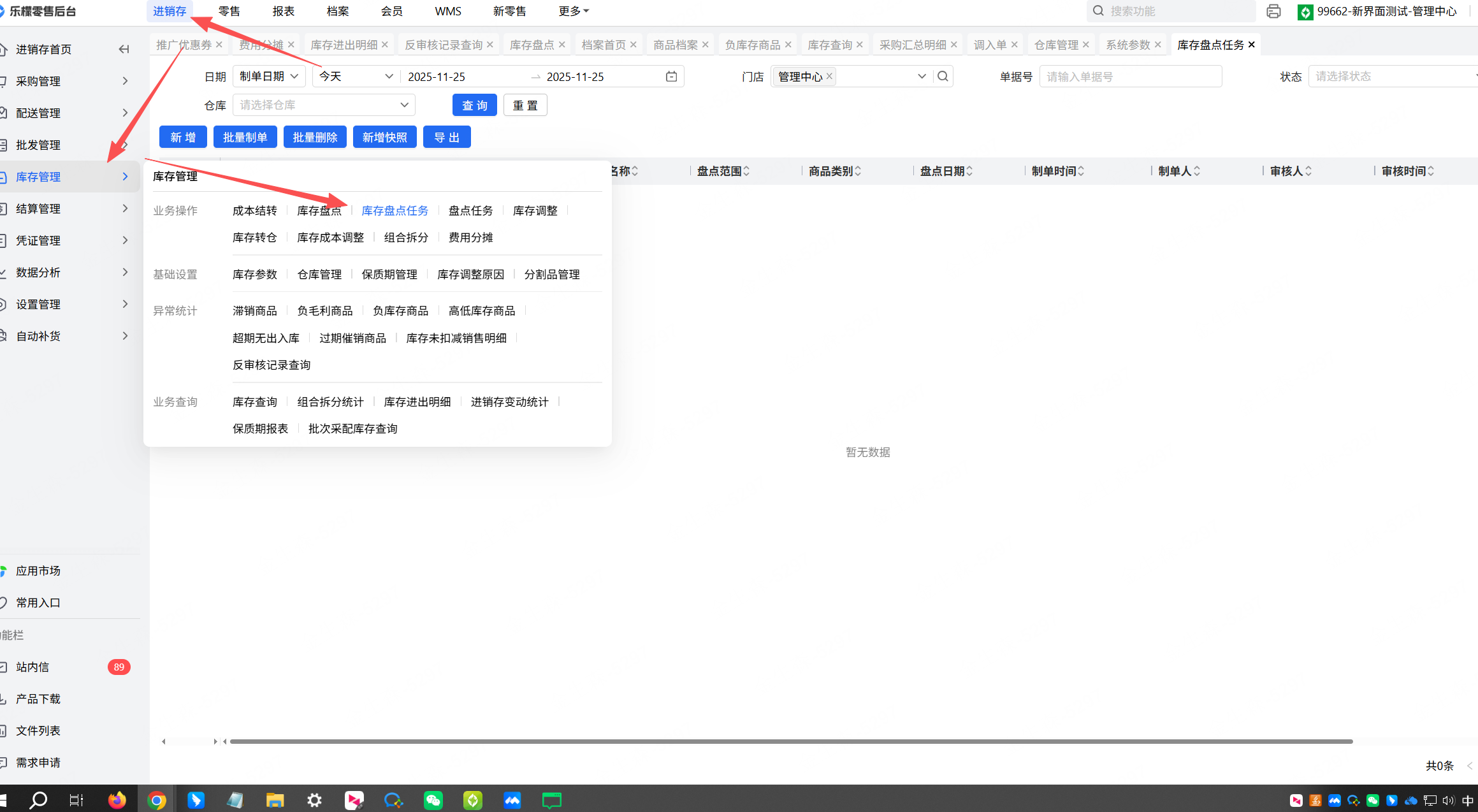Open the 更多 top menu dropdown

pos(573,11)
